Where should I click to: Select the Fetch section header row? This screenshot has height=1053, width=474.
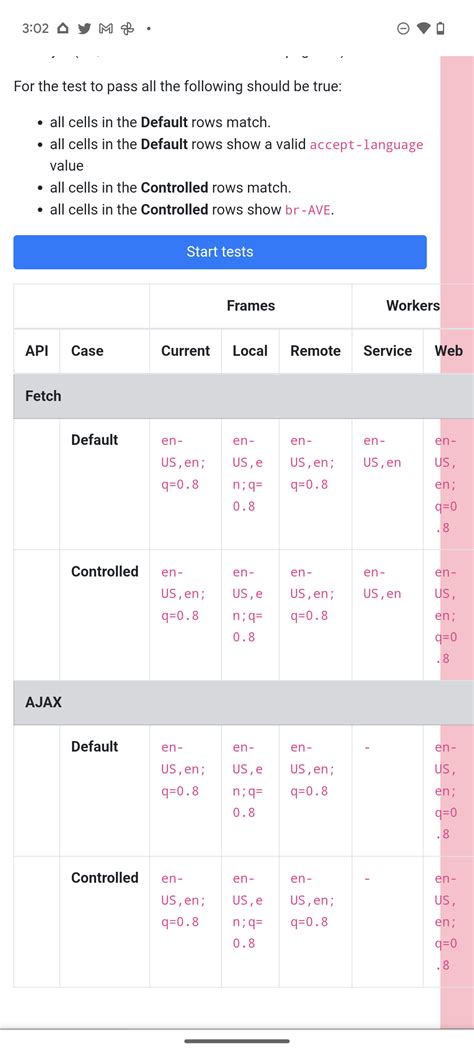[x=244, y=396]
